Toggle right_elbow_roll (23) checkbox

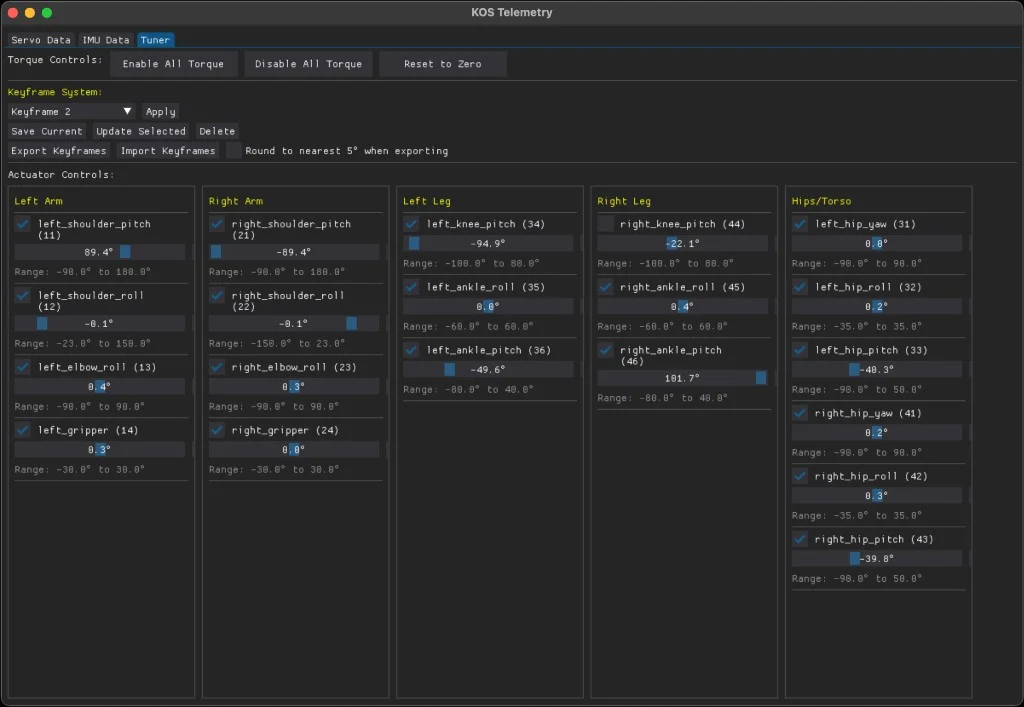pos(217,367)
